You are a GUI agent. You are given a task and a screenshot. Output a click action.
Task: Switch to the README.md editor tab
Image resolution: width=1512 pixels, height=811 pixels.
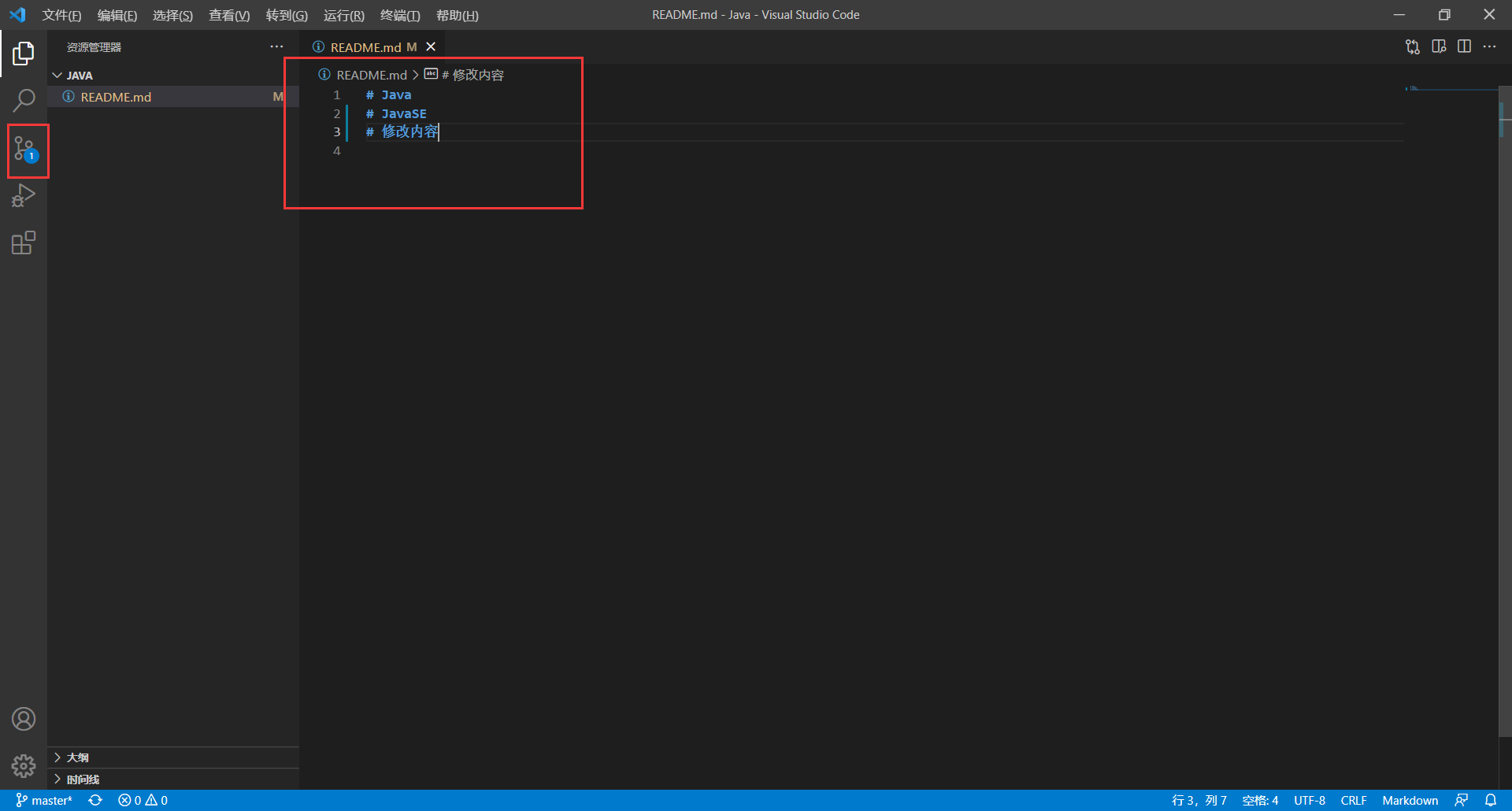[x=372, y=47]
